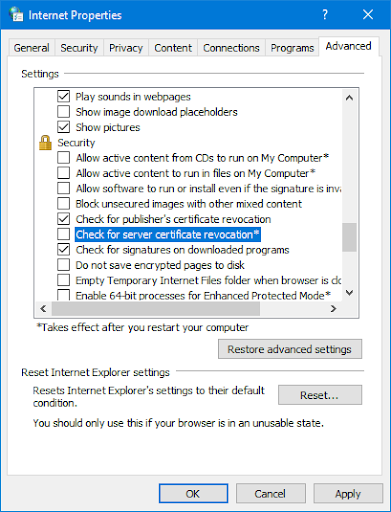Click Restore advanced settings button

290,349
